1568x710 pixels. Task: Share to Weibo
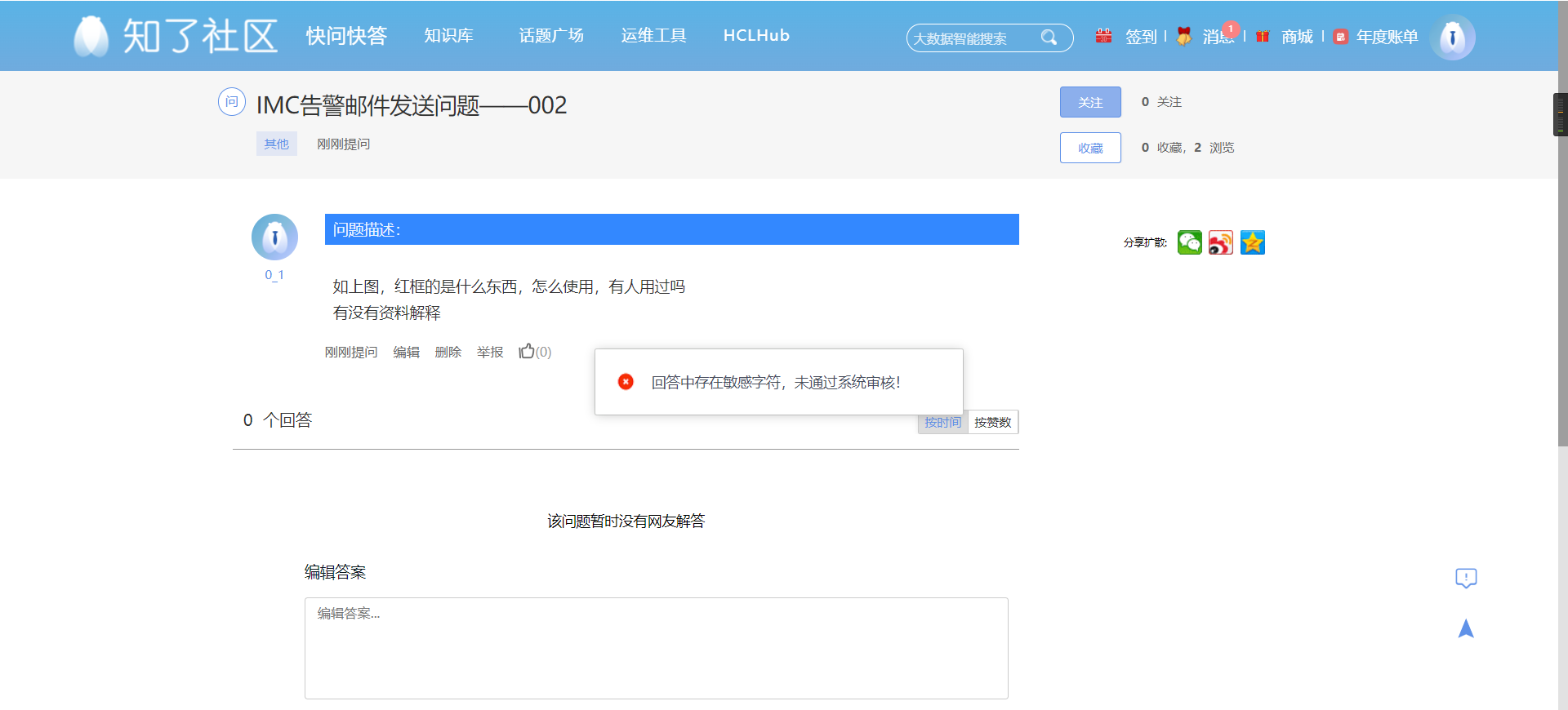[x=1221, y=242]
